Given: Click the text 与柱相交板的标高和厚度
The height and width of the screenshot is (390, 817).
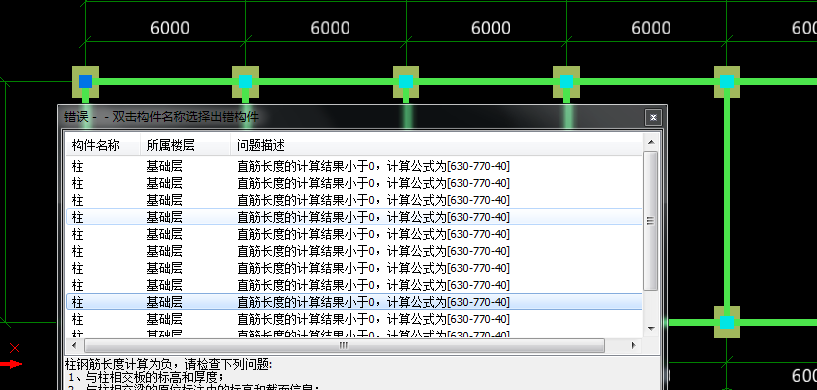Looking at the screenshot, I should click(153, 376).
